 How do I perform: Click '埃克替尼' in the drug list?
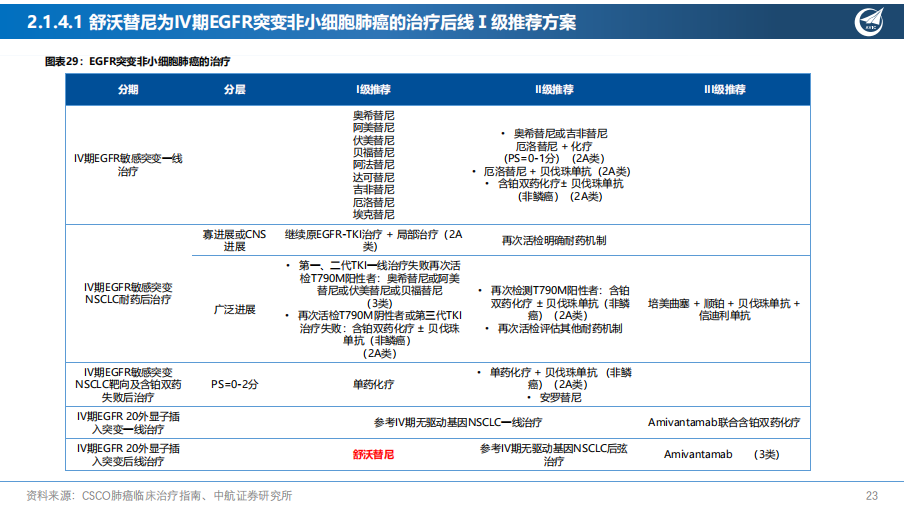[x=374, y=215]
